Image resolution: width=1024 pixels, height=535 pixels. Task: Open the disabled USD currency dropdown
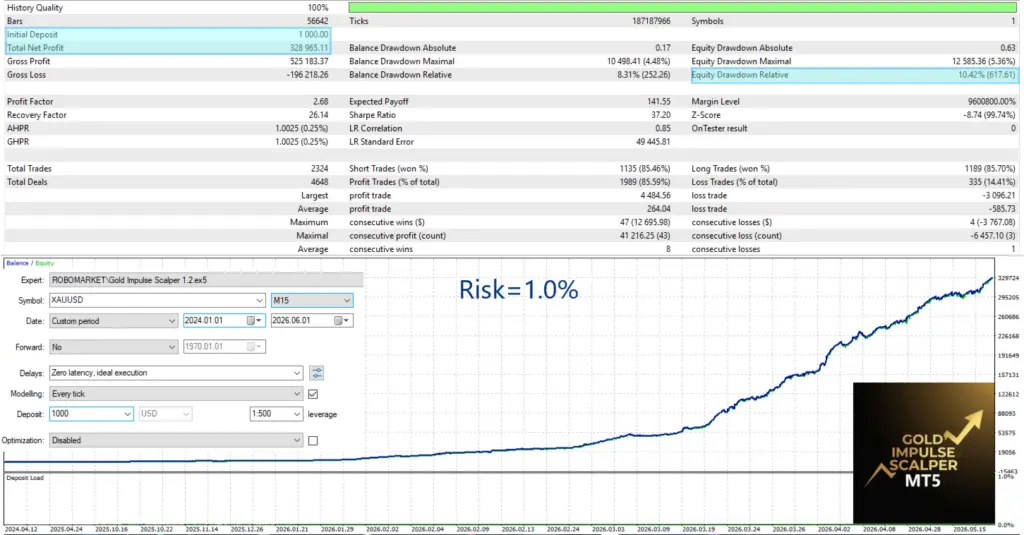coord(165,414)
